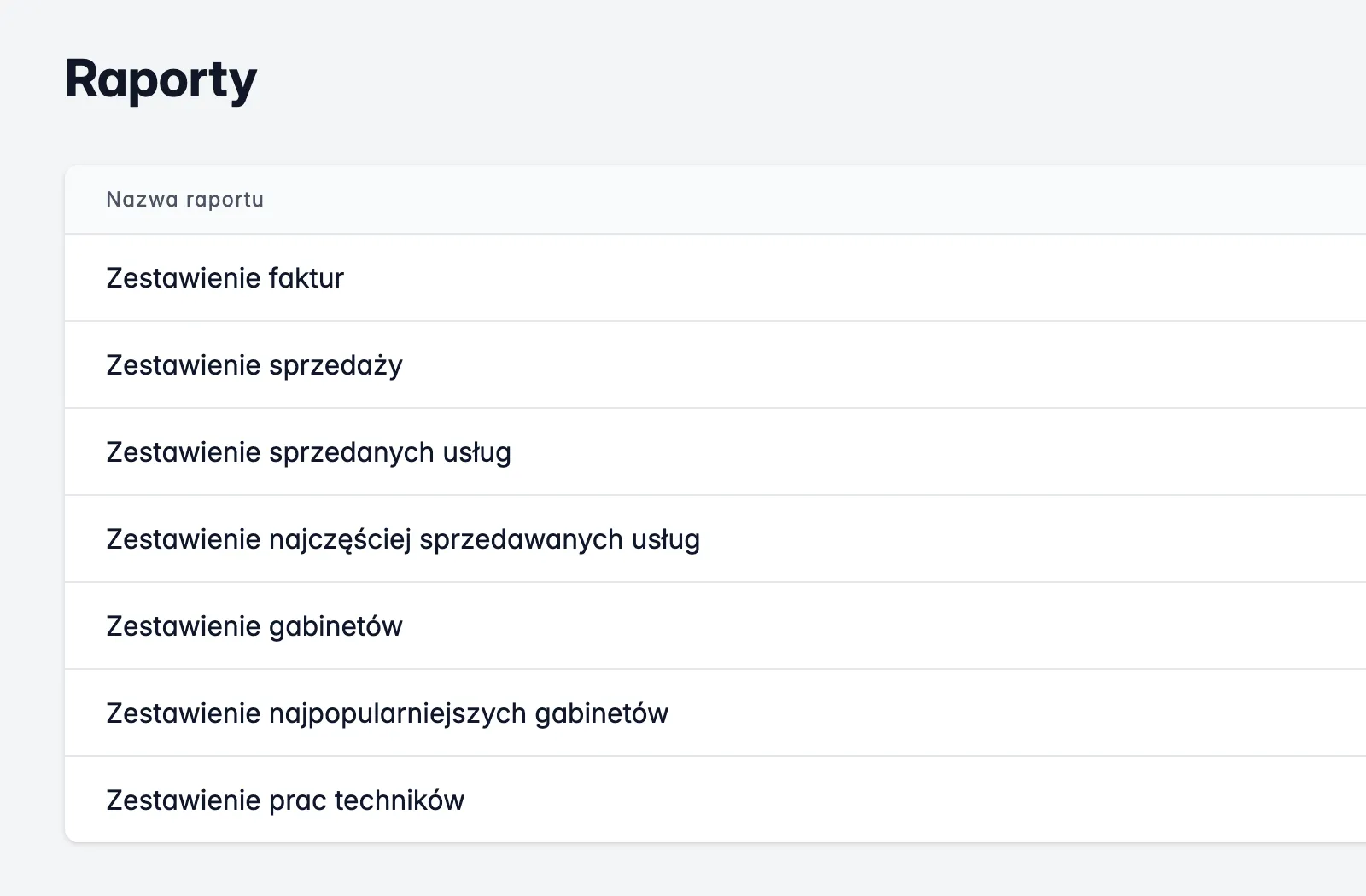Pick the row labeled sprzedaży

click(254, 365)
